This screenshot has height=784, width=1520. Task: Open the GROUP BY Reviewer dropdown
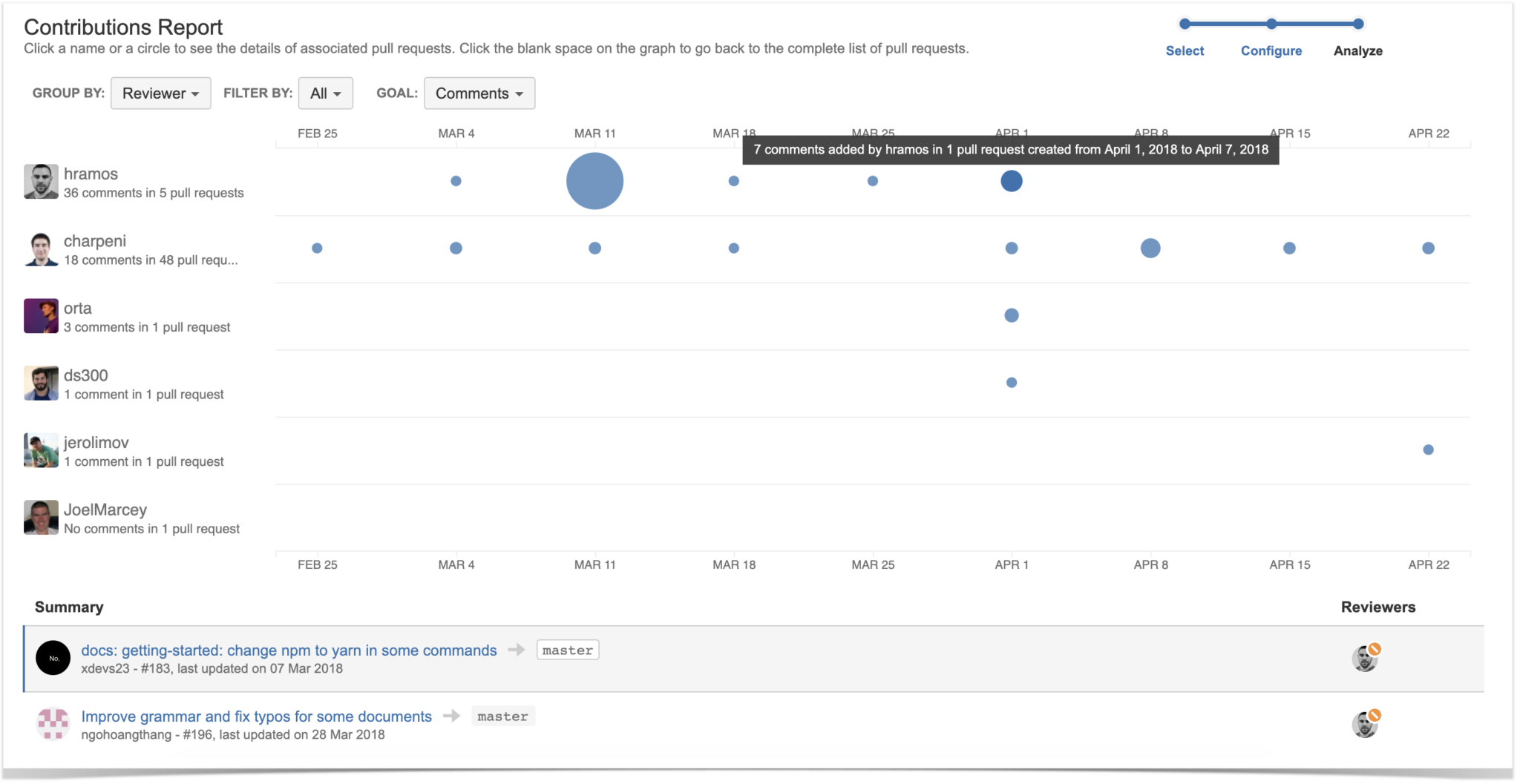(x=160, y=93)
